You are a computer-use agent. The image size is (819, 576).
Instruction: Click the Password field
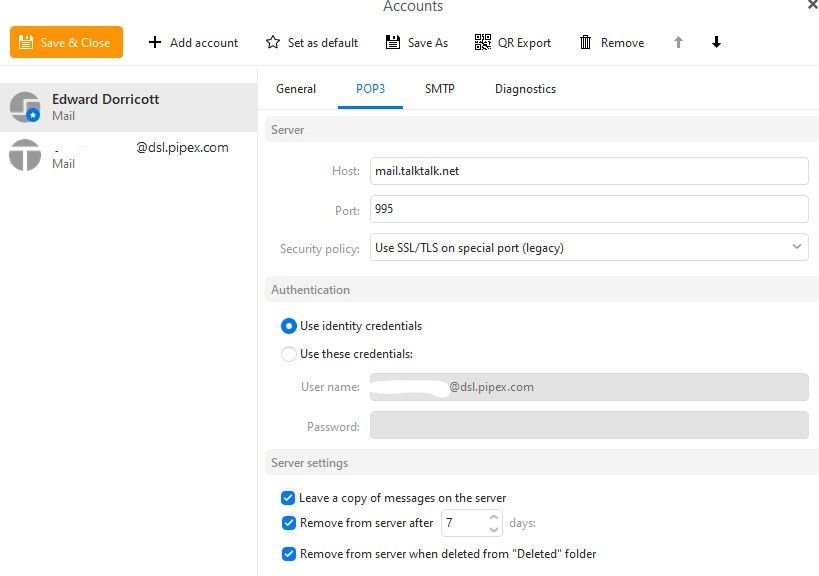[589, 425]
